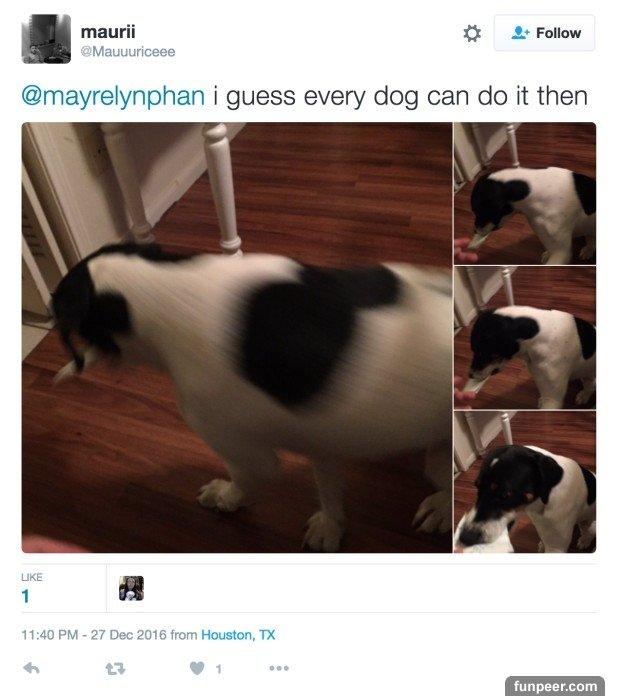Image resolution: width=625 pixels, height=696 pixels.
Task: Open the middle-right dog thumbnail
Action: tap(525, 337)
